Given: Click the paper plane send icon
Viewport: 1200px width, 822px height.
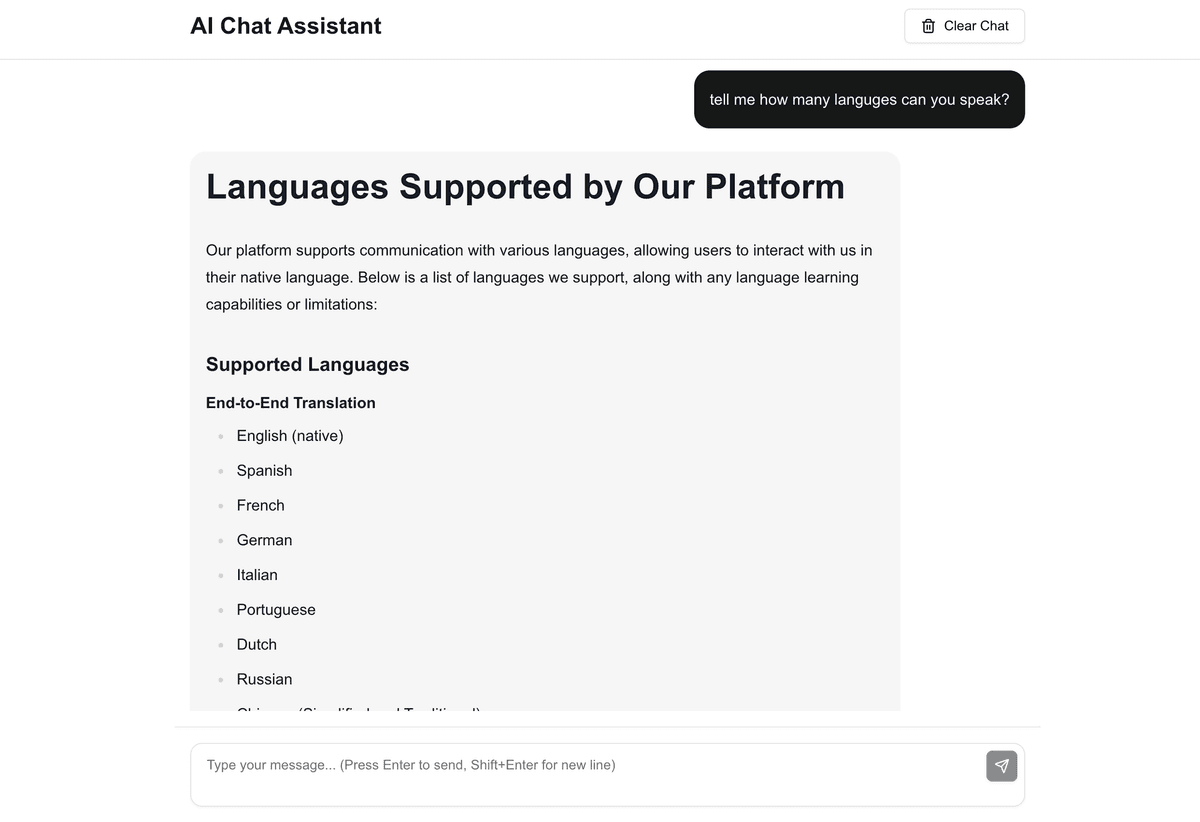Looking at the screenshot, I should pyautogui.click(x=1002, y=766).
